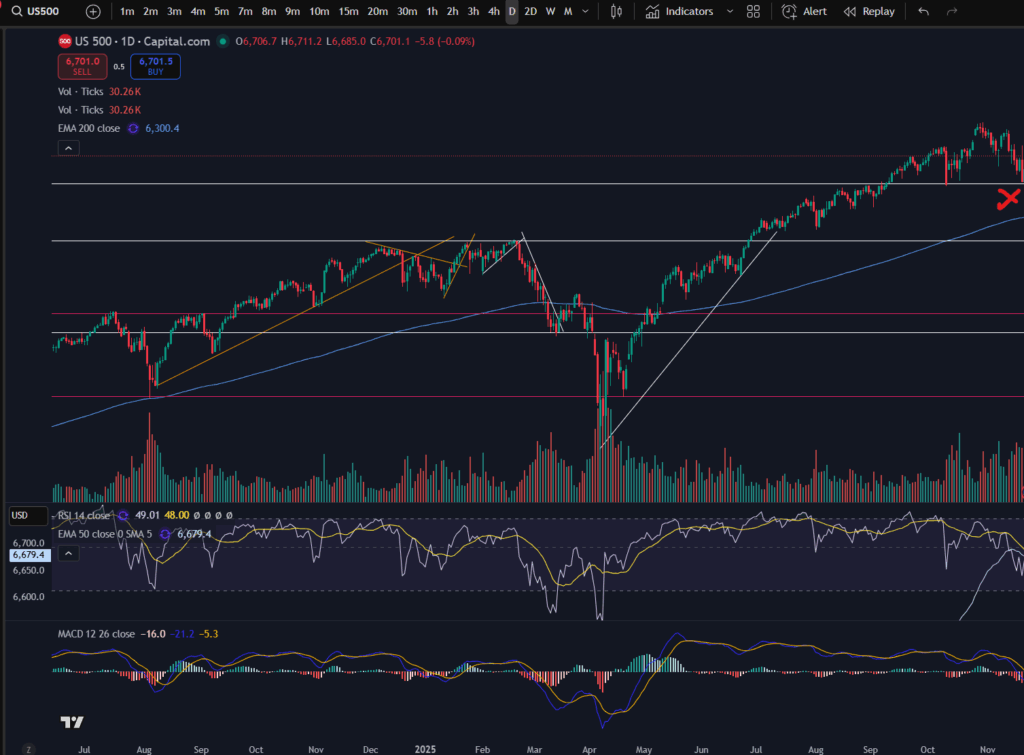Switch chart to 9m interval
The image size is (1024, 755).
[293, 11]
